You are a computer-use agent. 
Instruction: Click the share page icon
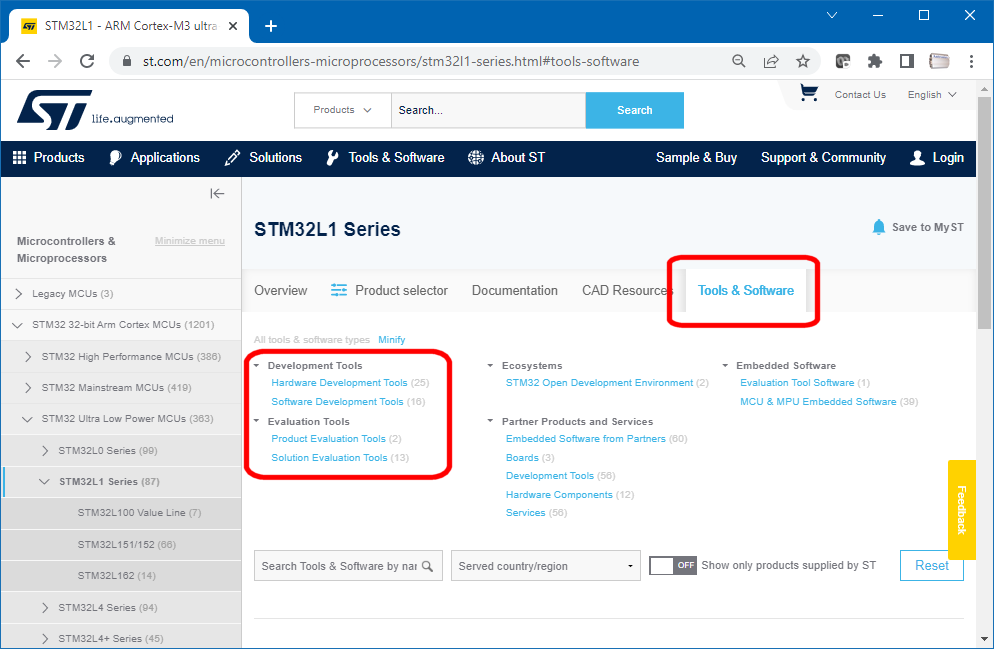(771, 61)
